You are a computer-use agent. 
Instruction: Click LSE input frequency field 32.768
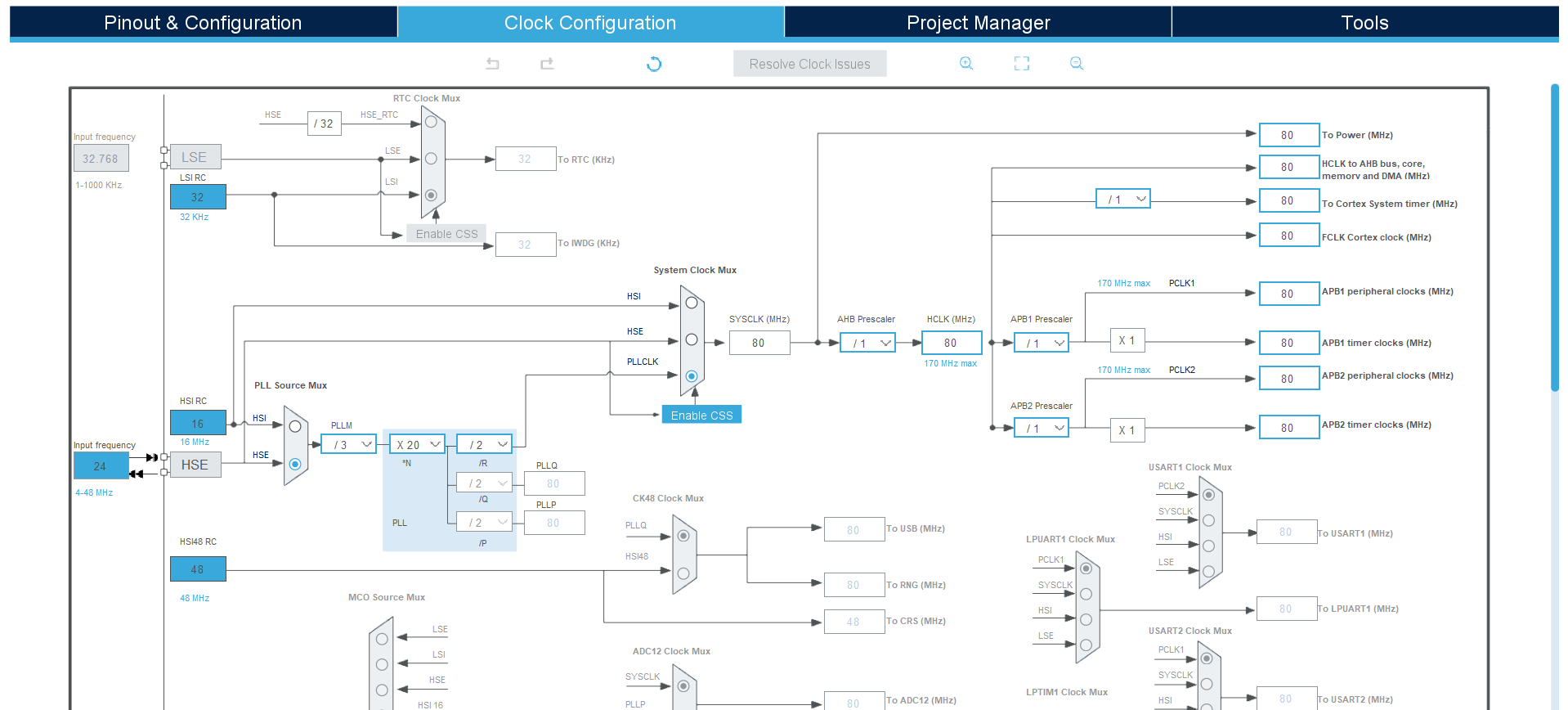(101, 159)
